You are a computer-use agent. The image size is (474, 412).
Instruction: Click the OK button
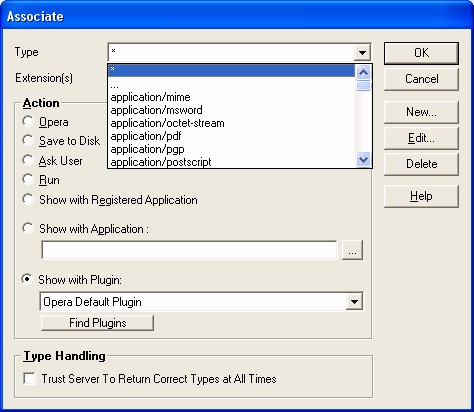pos(421,53)
